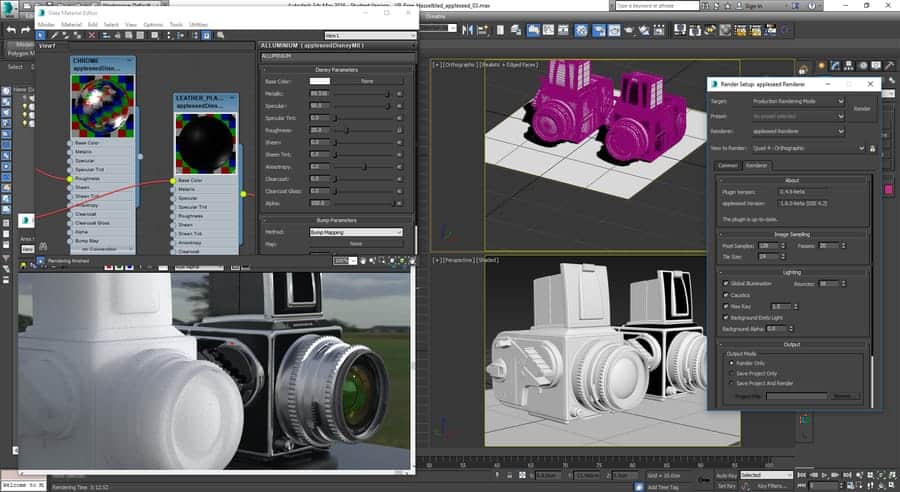The image size is (900, 492).
Task: Delete selected node with red X icon
Action: pos(92,36)
